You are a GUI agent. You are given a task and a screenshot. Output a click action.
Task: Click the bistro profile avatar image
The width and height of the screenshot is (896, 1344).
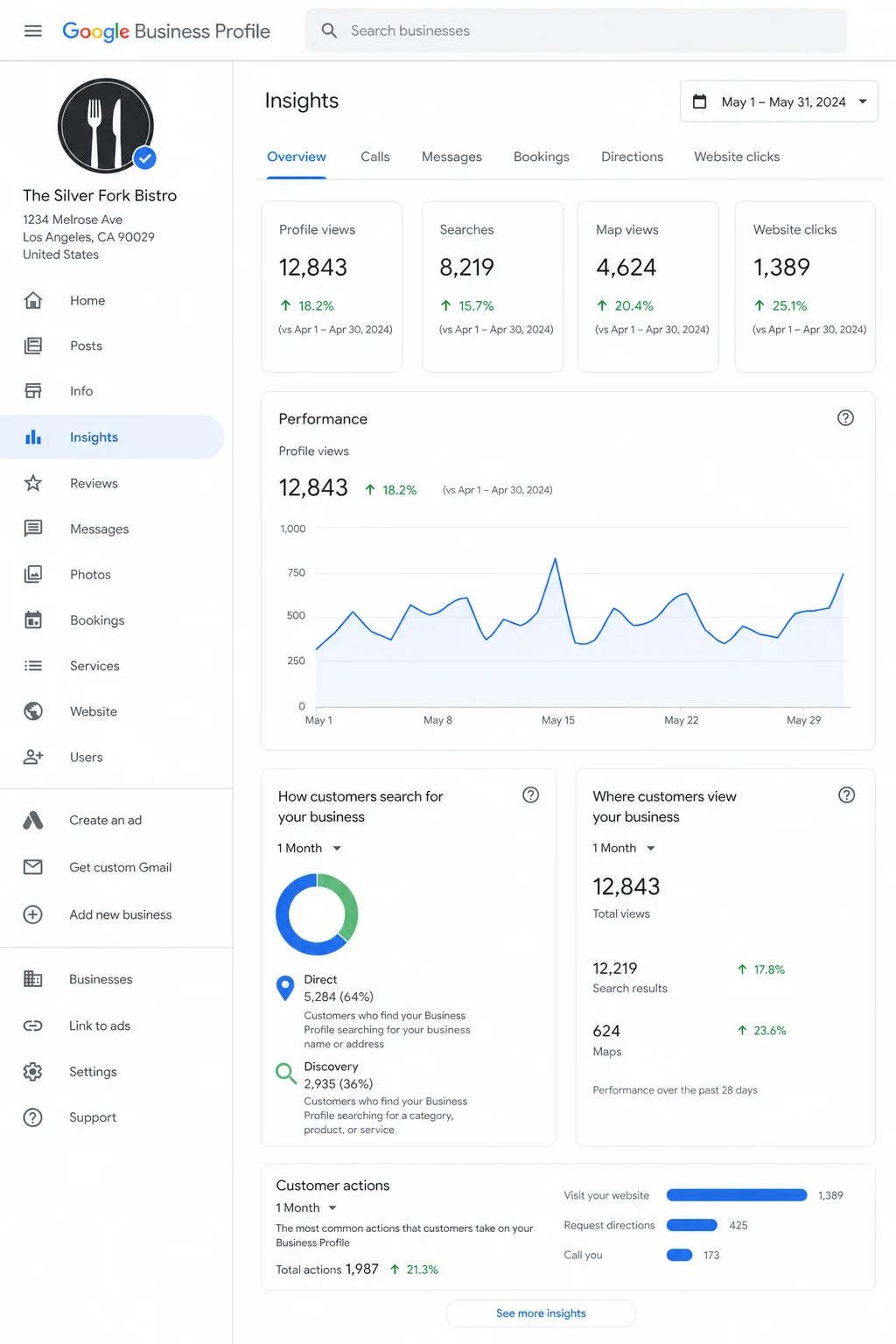[x=106, y=126]
